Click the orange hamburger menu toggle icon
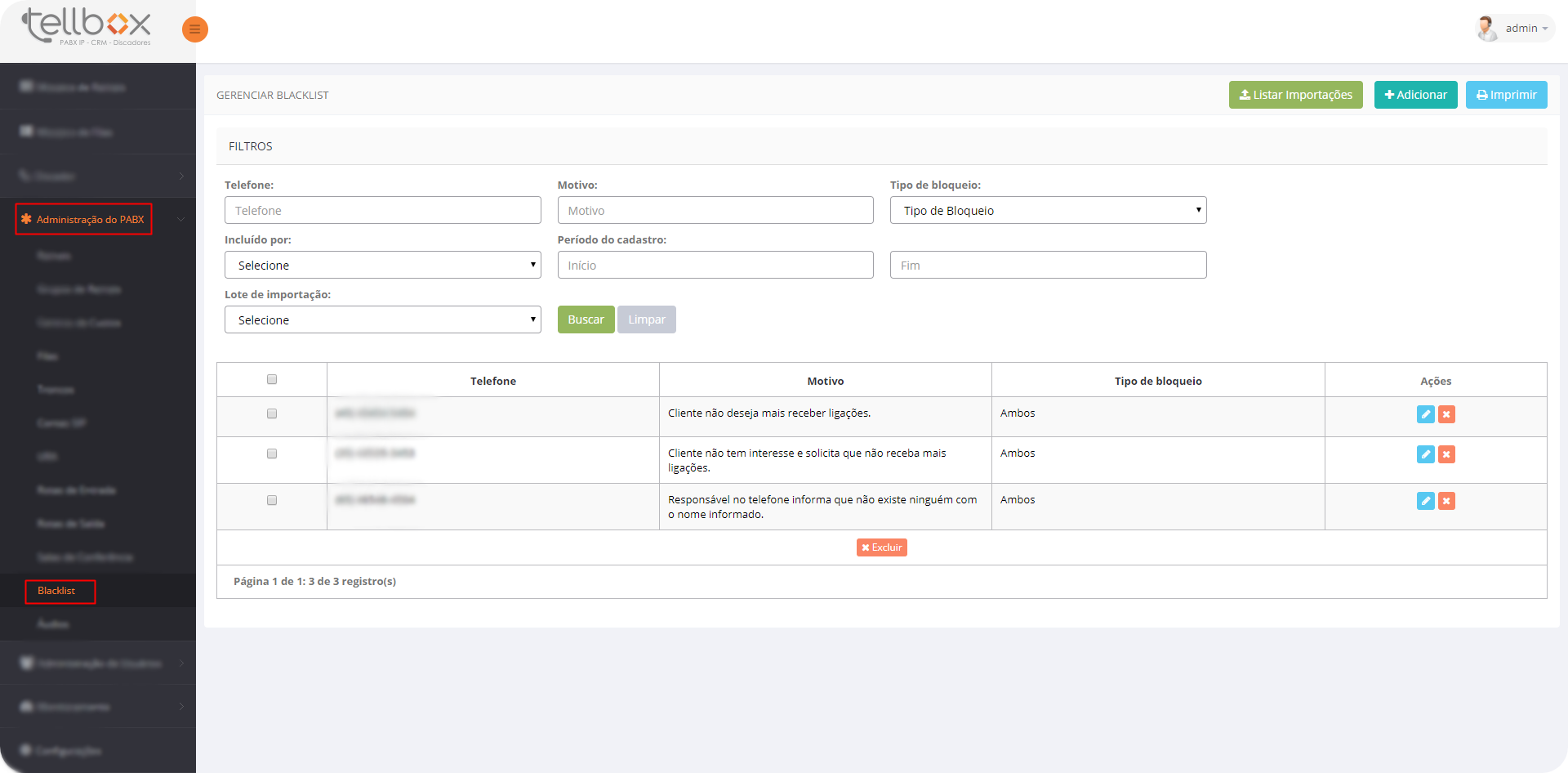Screen dimensions: 1568x773 [194, 29]
